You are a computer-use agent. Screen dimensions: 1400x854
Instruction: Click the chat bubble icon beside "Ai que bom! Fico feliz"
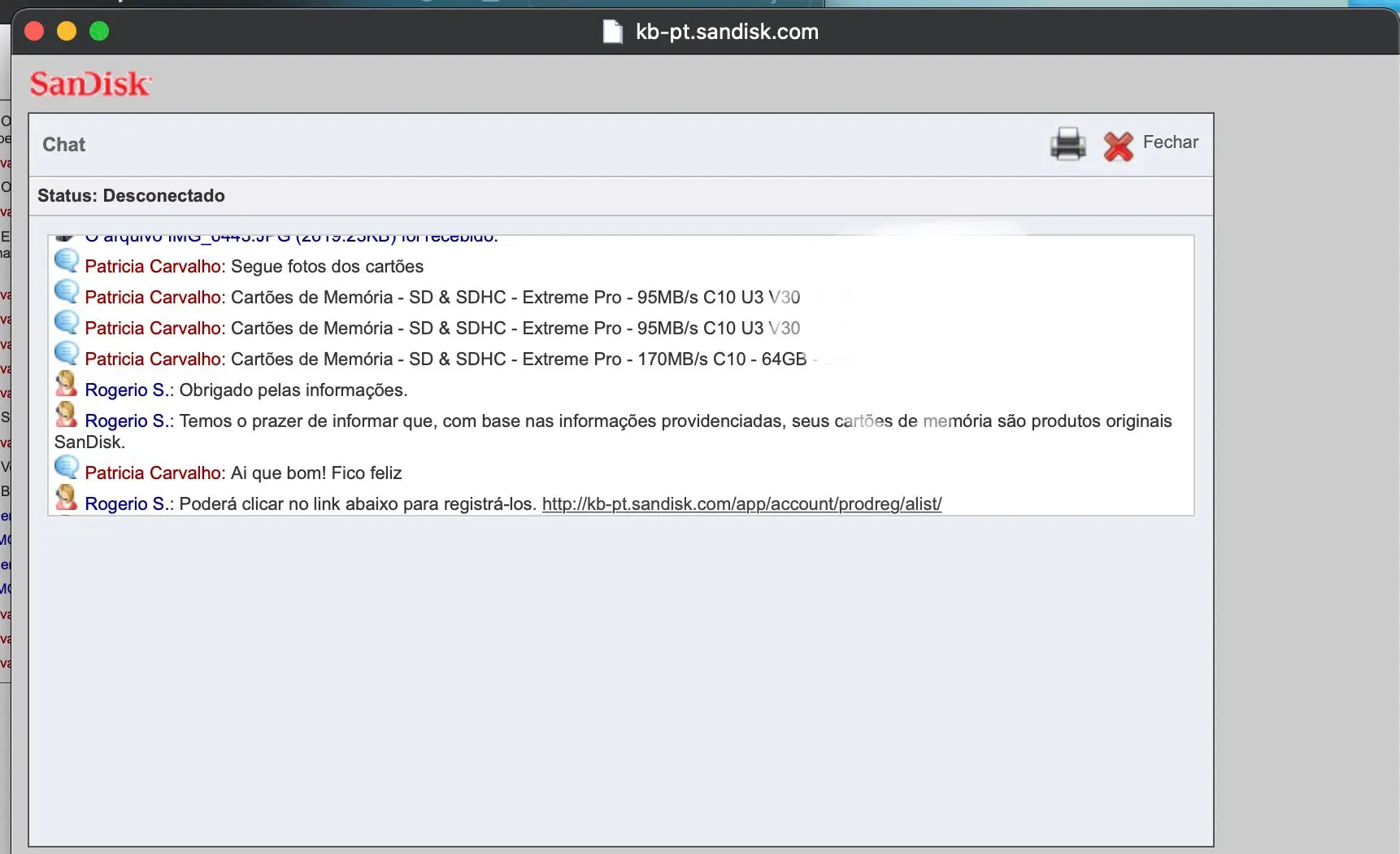click(67, 468)
